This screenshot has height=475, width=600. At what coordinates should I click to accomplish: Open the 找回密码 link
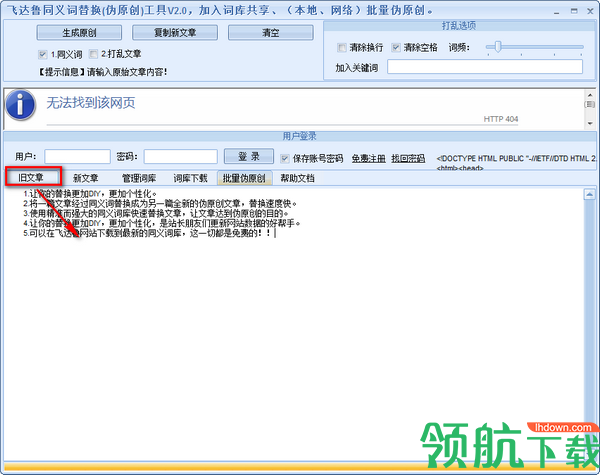pos(408,158)
